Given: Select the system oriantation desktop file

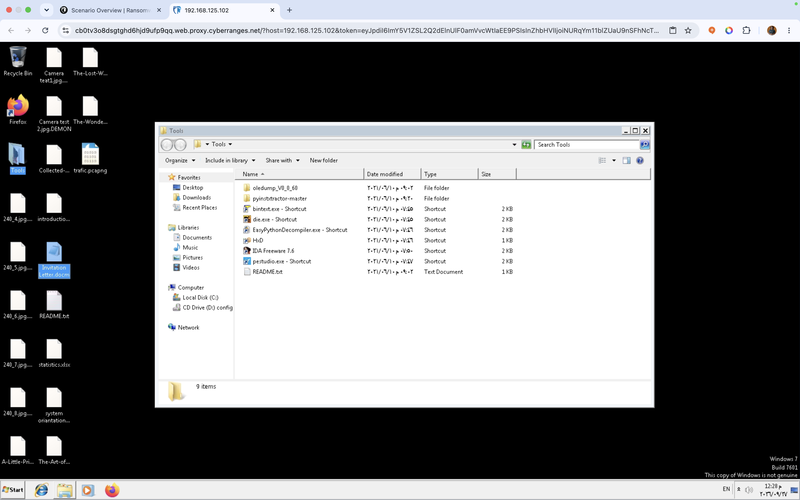Looking at the screenshot, I should coord(54,406).
